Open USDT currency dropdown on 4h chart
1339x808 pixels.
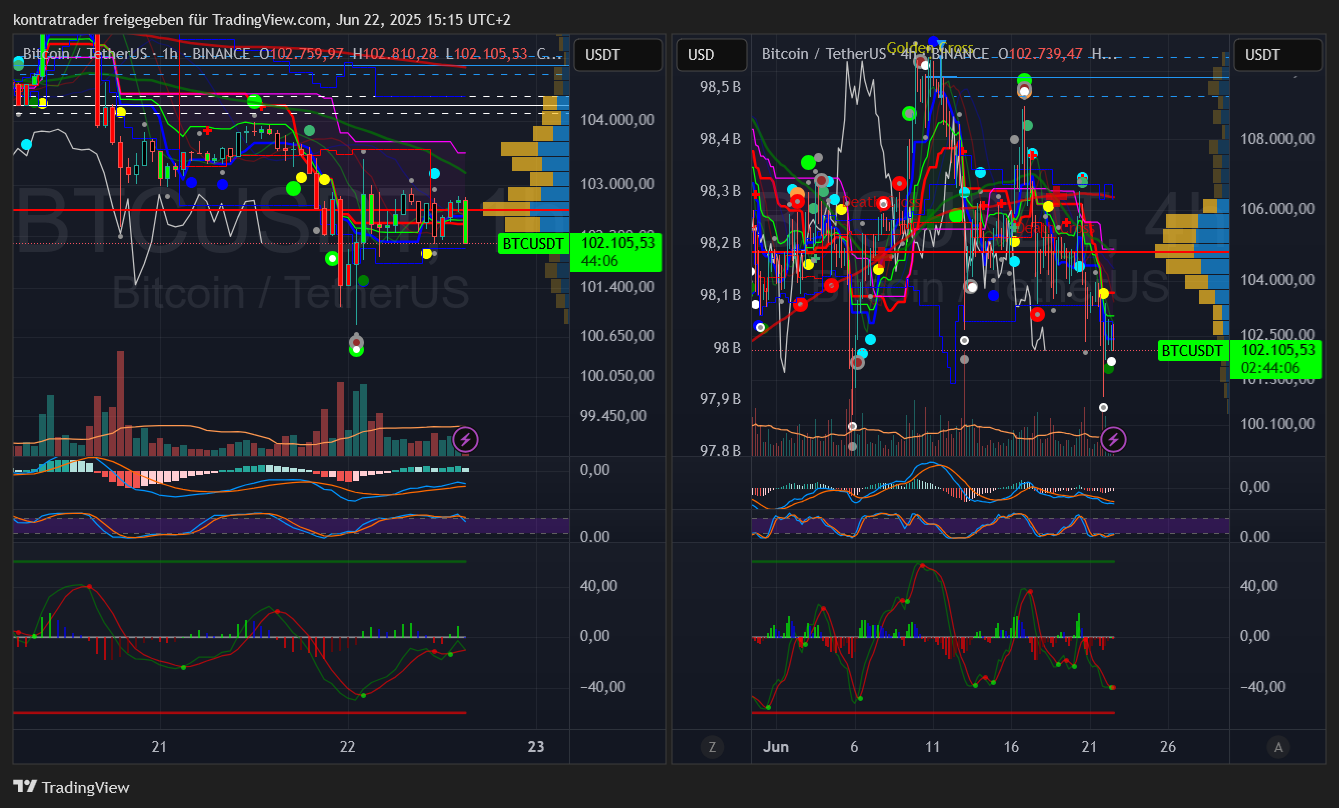1274,55
